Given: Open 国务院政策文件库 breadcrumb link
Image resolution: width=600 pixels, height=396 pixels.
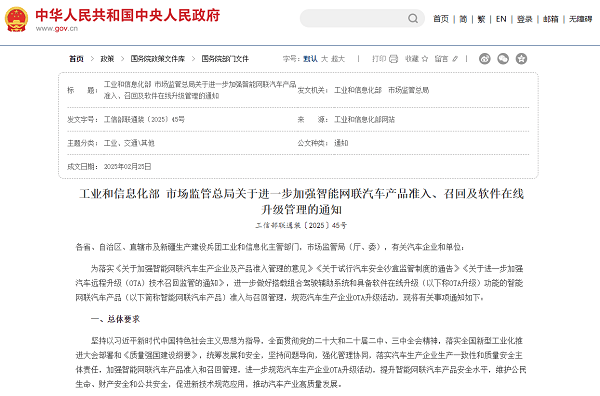Looking at the screenshot, I should tap(158, 59).
